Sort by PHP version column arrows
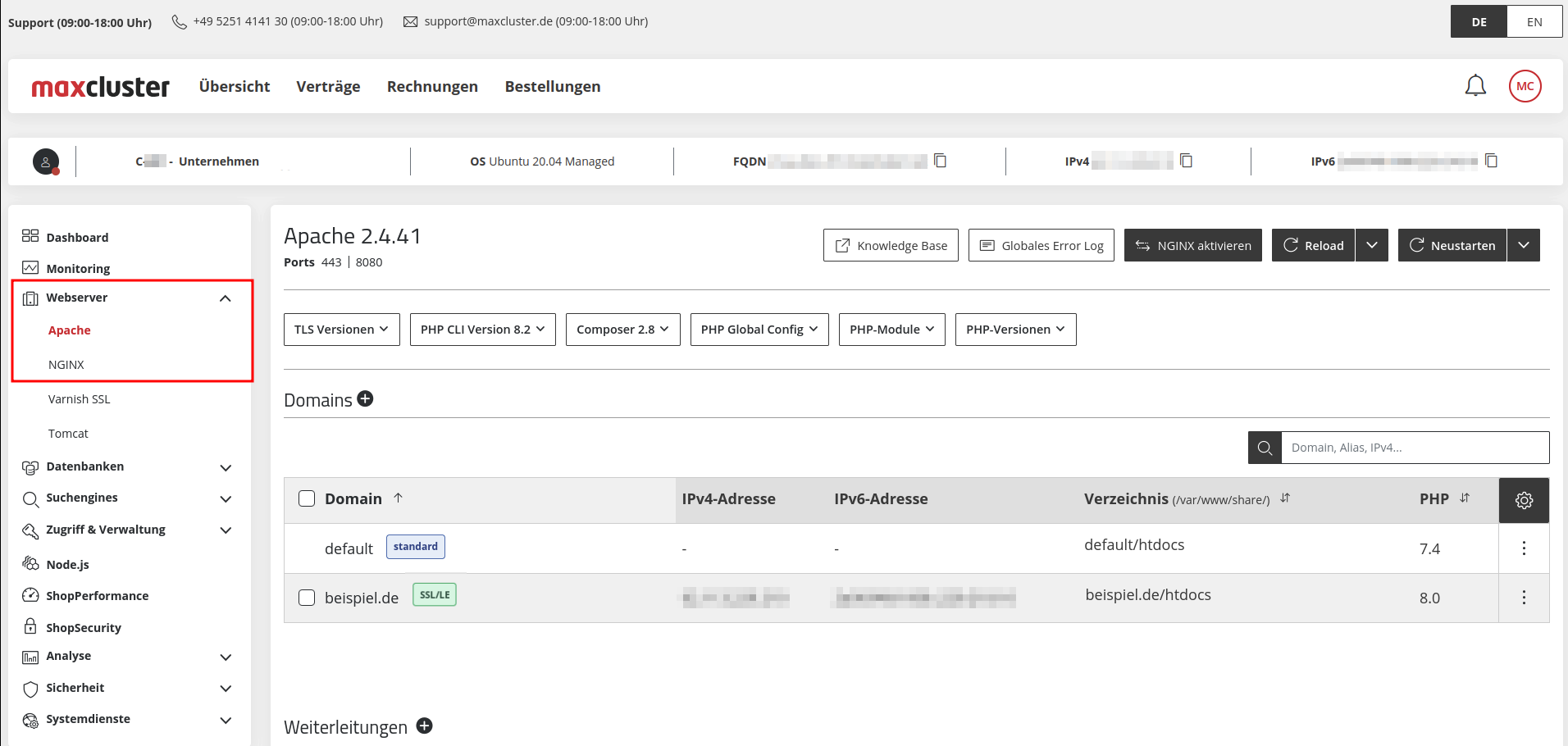The height and width of the screenshot is (746, 1568). 1465,498
